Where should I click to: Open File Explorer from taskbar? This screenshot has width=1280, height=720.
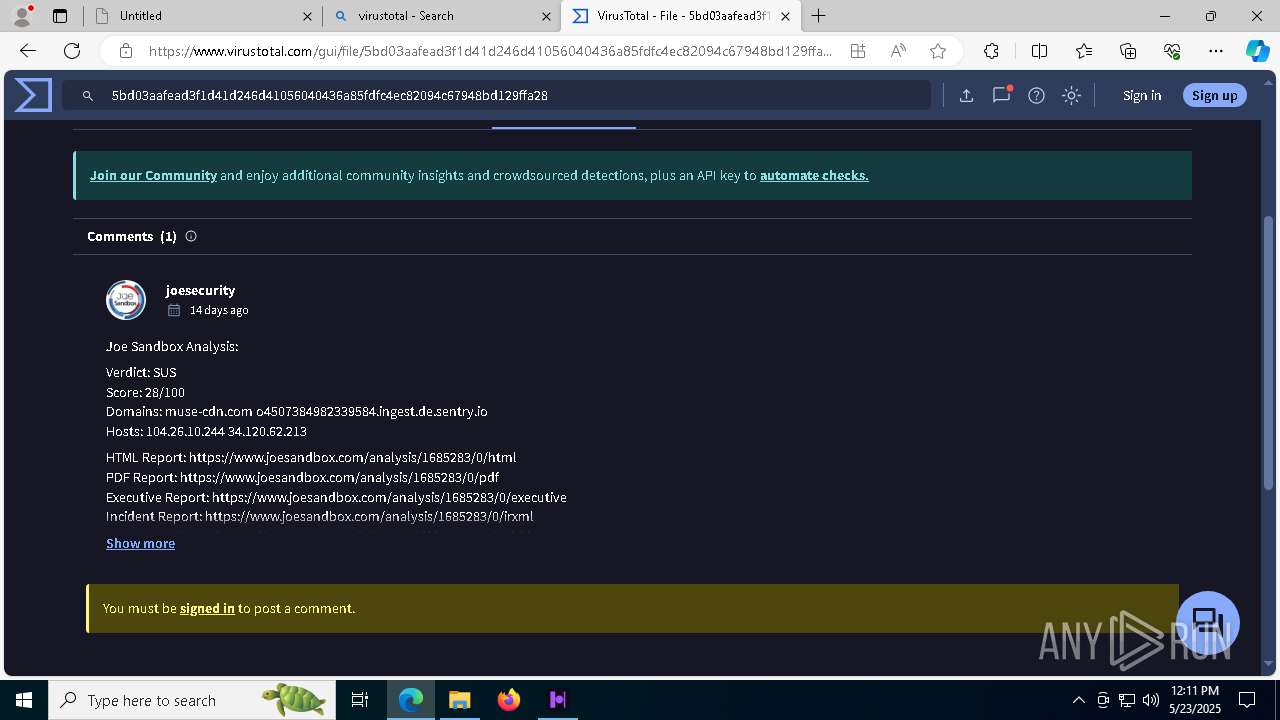(x=459, y=700)
